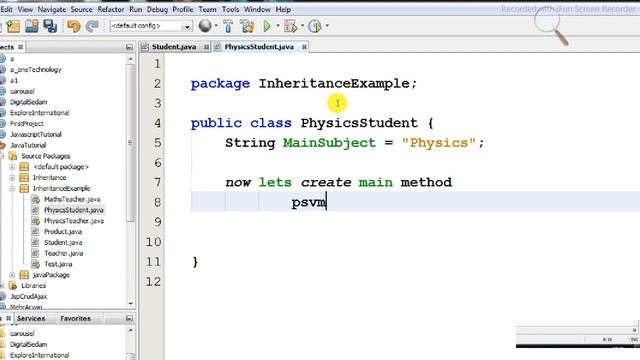Open the Source menu
This screenshot has height=360, width=640.
point(81,9)
